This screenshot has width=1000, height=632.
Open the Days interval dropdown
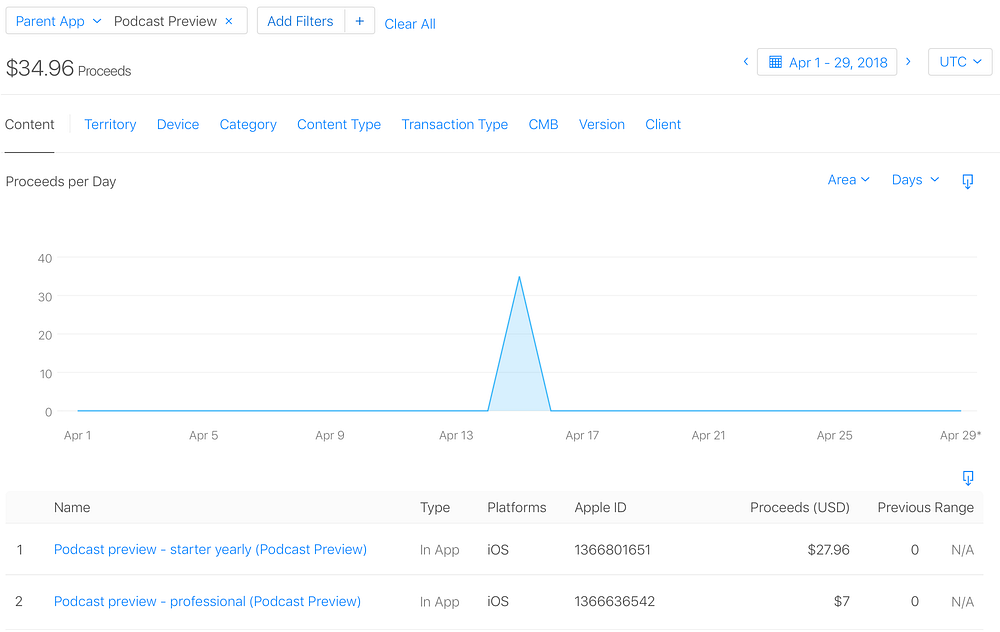coord(915,180)
